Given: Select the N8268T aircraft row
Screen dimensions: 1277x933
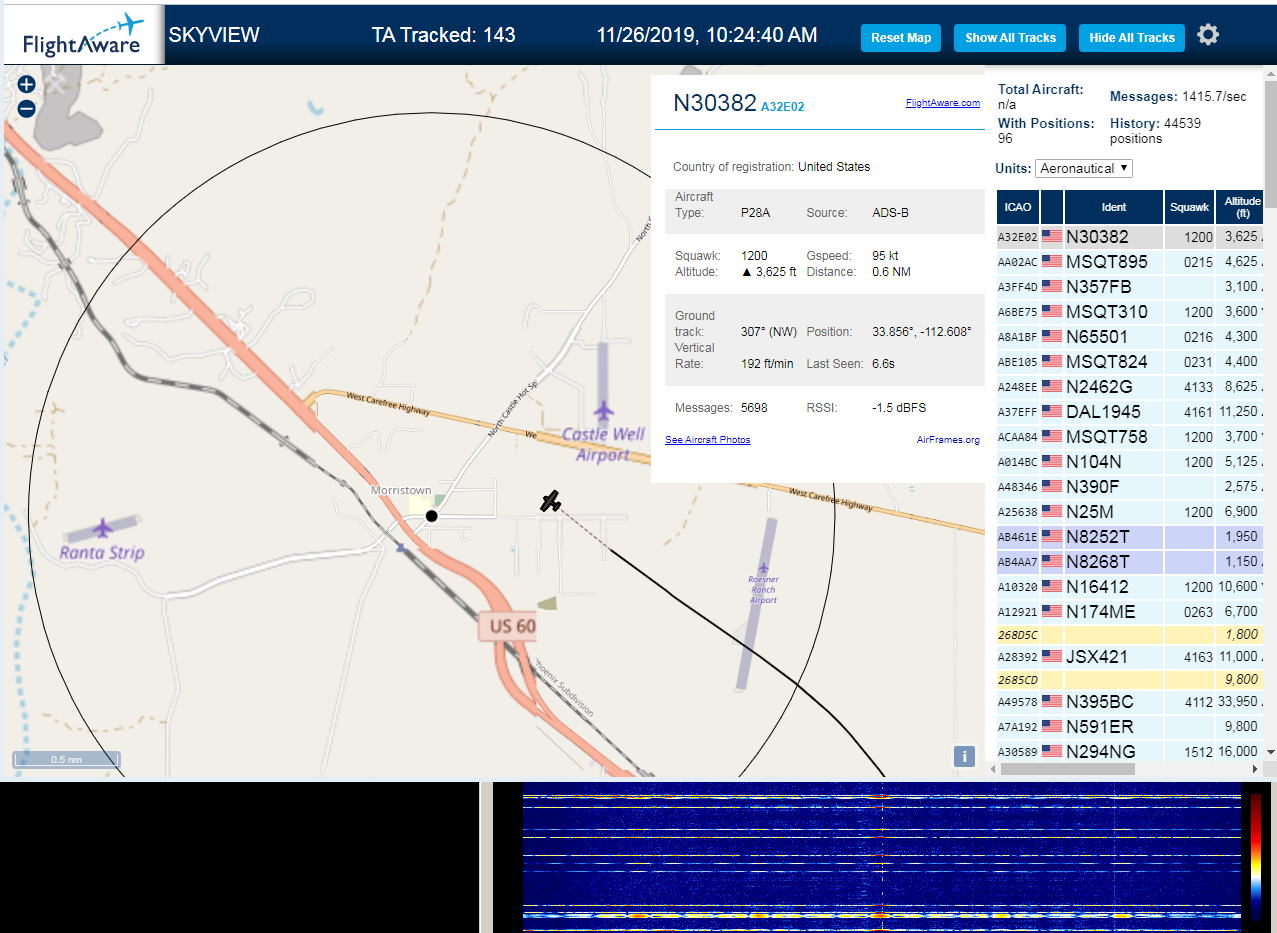Looking at the screenshot, I should (1130, 562).
